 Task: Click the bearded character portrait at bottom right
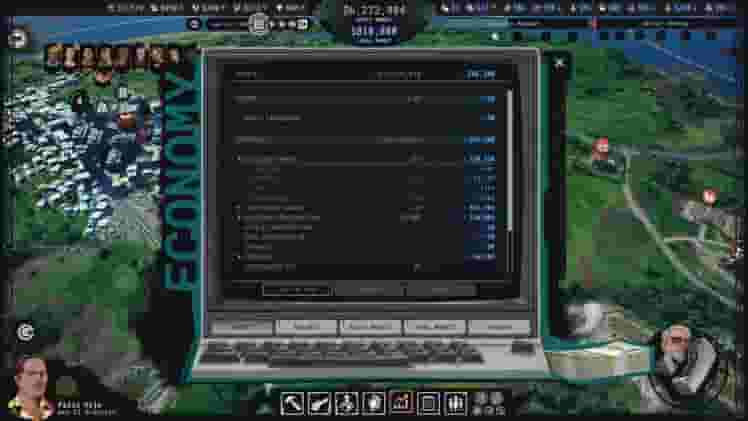tap(685, 360)
